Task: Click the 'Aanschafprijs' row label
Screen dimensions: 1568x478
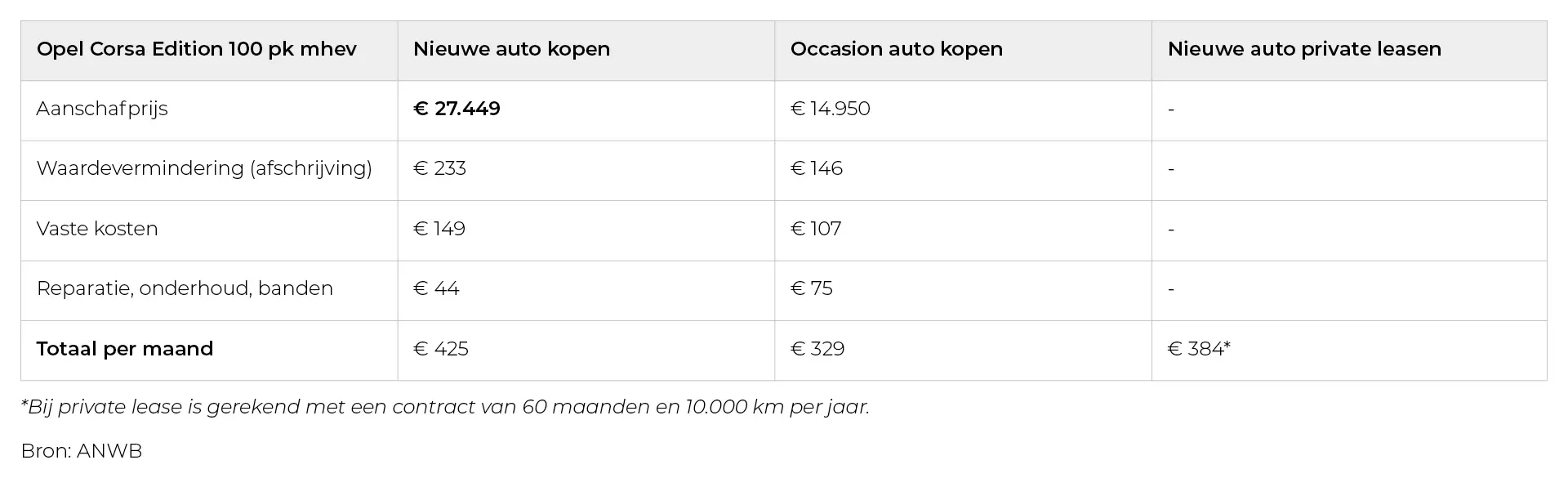Action: 102,109
